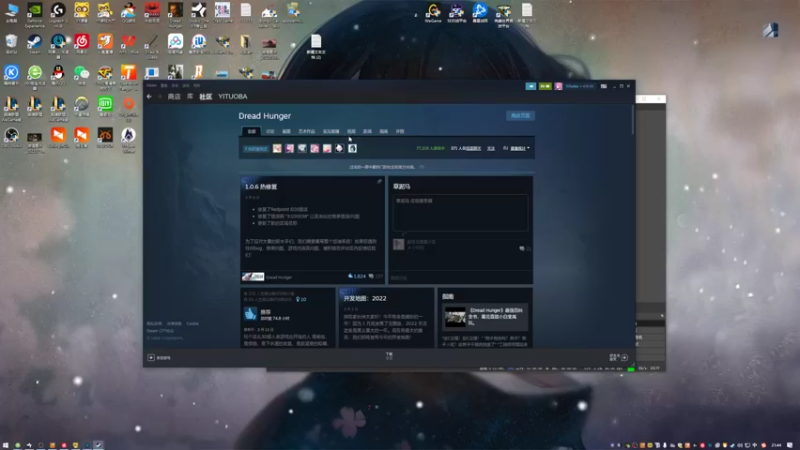Click the GeForce Experience desktop icon

(x=35, y=14)
